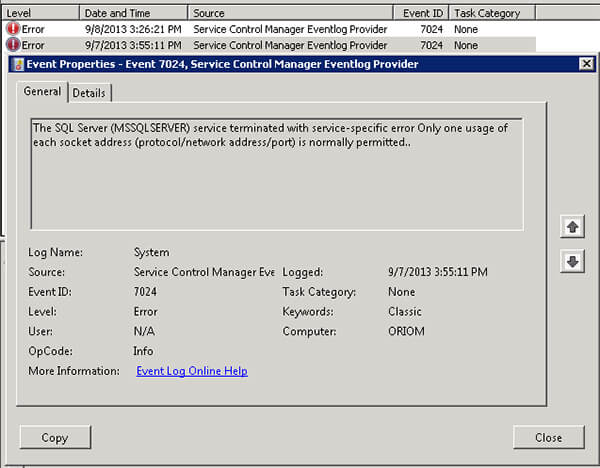
Task: Sort by the Task Category column header
Action: (490, 13)
